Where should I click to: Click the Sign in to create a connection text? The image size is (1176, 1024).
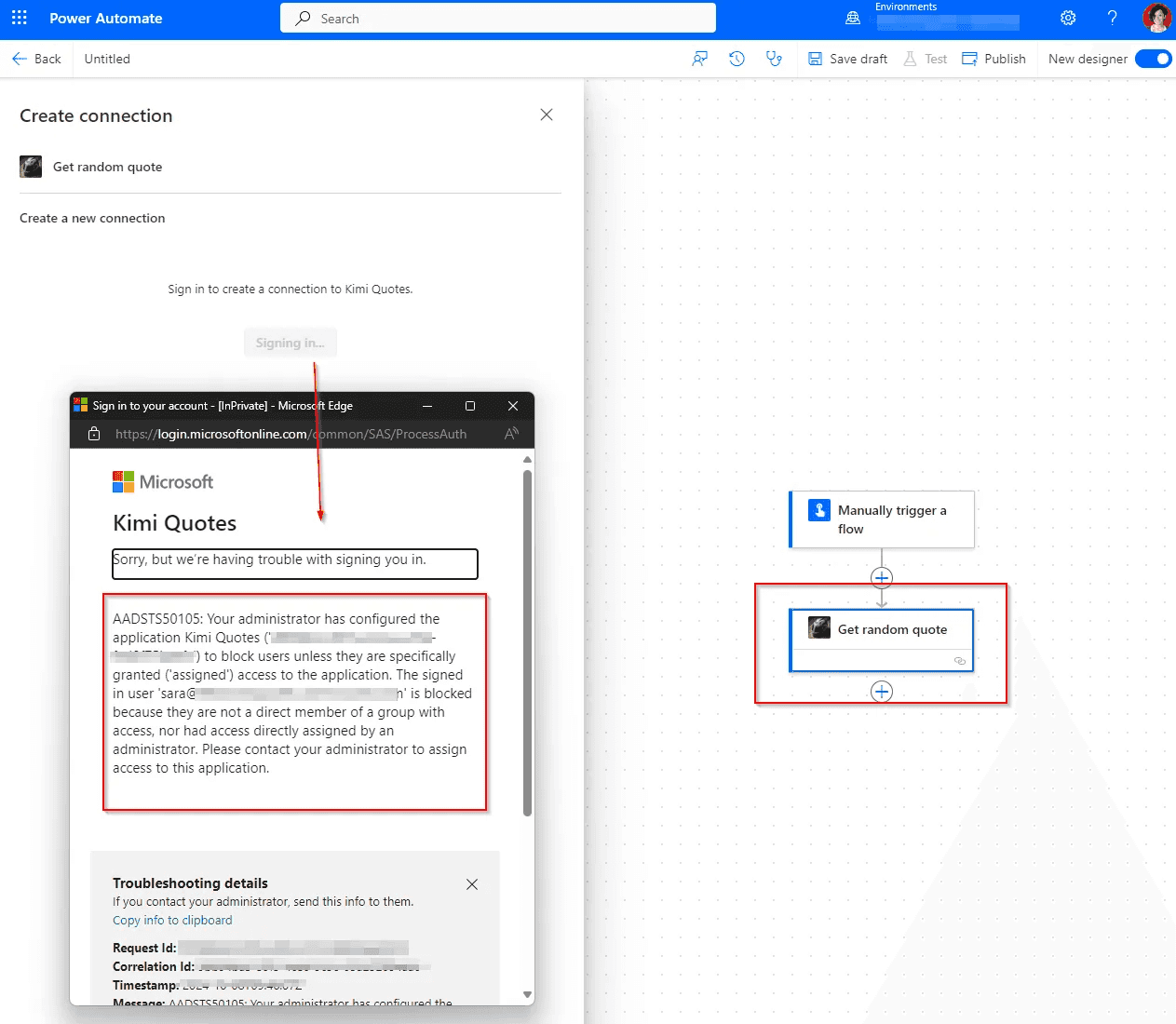(x=291, y=290)
